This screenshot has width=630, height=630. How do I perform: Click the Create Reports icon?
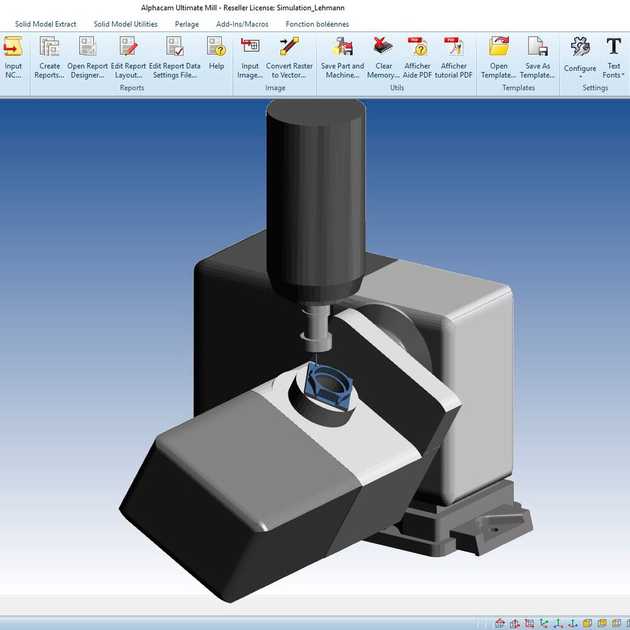49,47
